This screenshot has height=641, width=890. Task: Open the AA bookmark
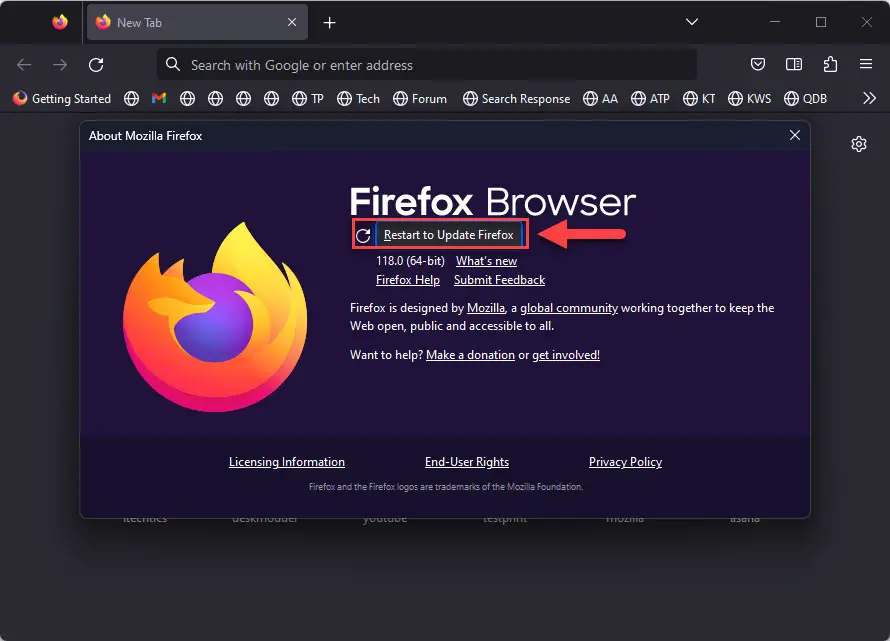pos(601,99)
